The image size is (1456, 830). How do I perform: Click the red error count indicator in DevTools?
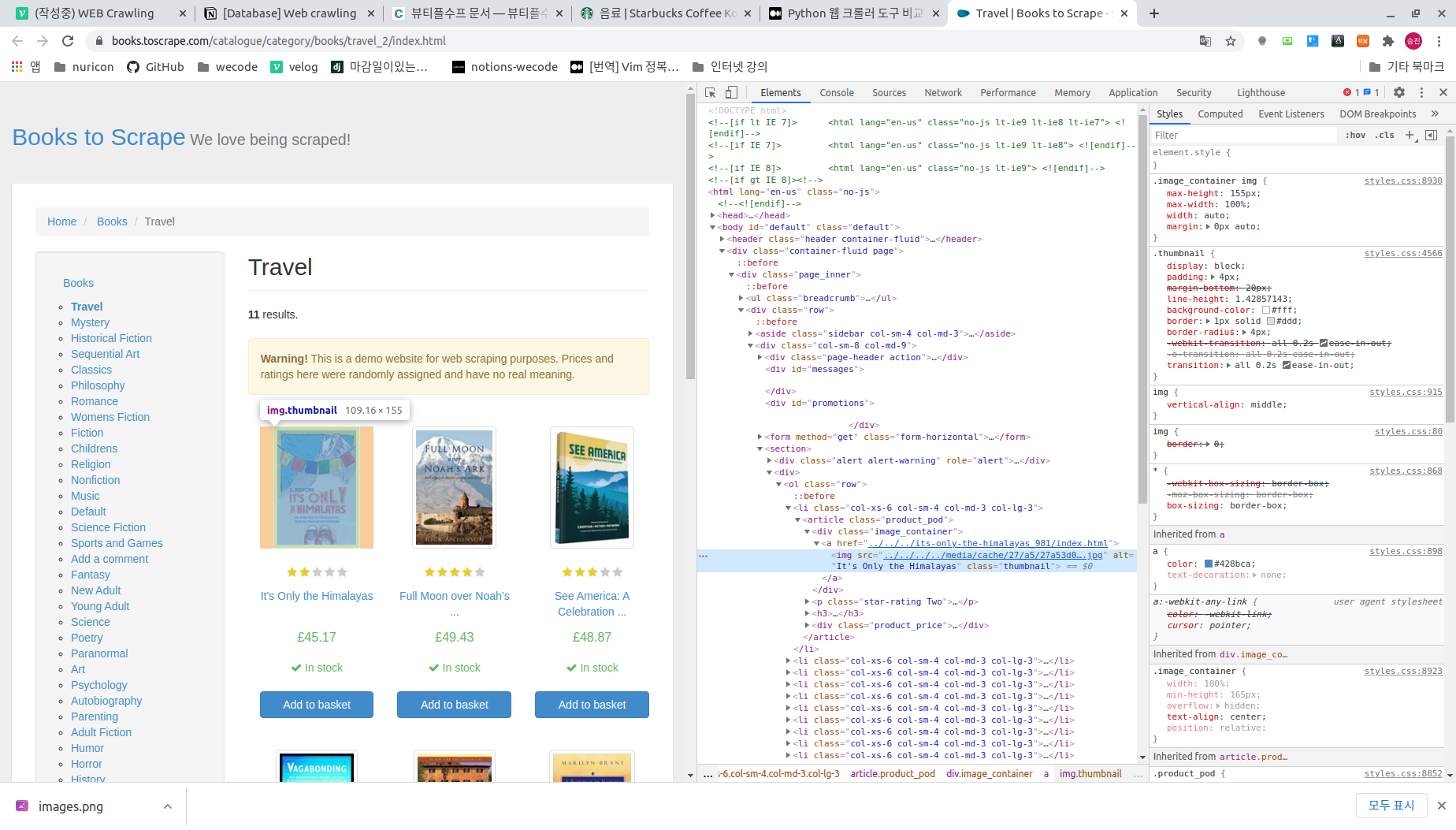1351,92
